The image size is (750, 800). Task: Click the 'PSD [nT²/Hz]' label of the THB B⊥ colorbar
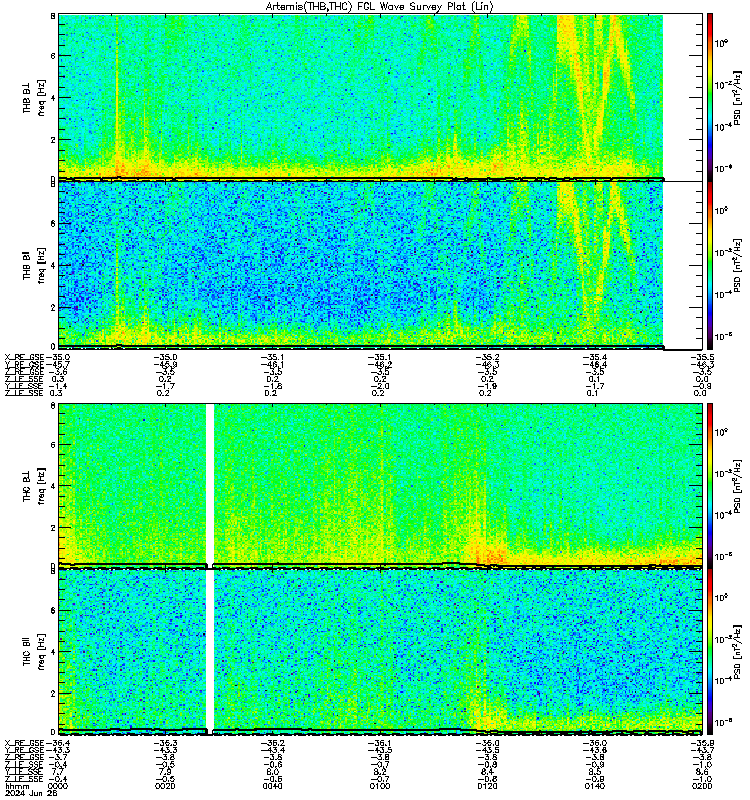tap(738, 97)
